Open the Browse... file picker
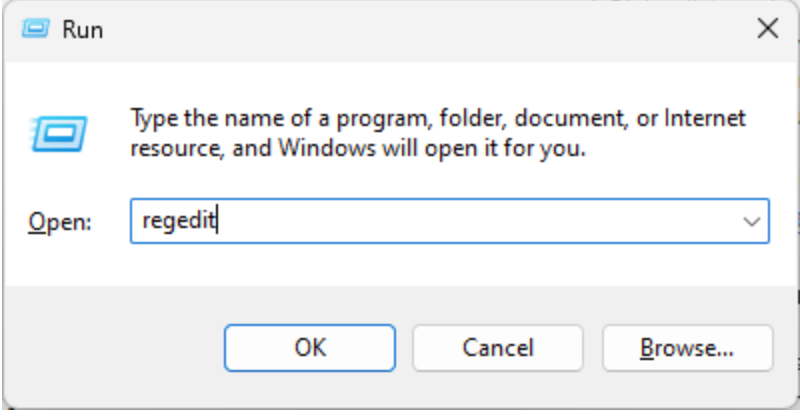 [x=687, y=348]
